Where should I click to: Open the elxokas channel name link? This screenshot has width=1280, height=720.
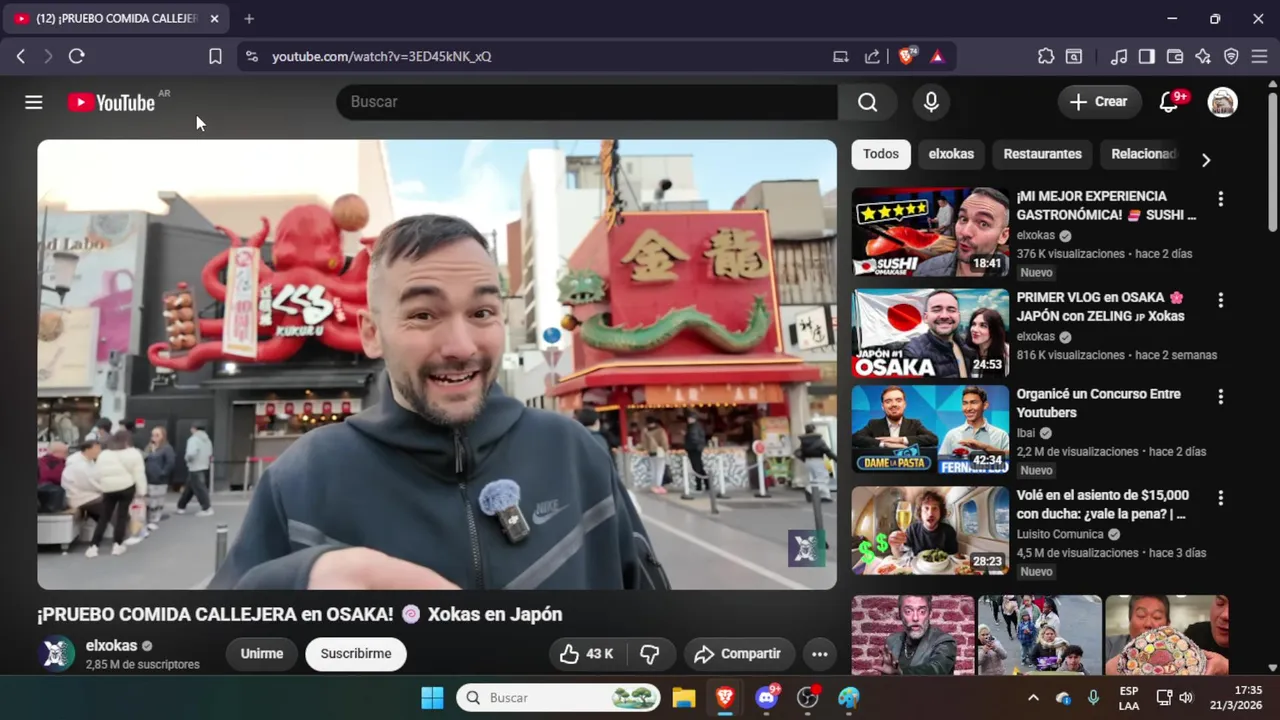112,646
